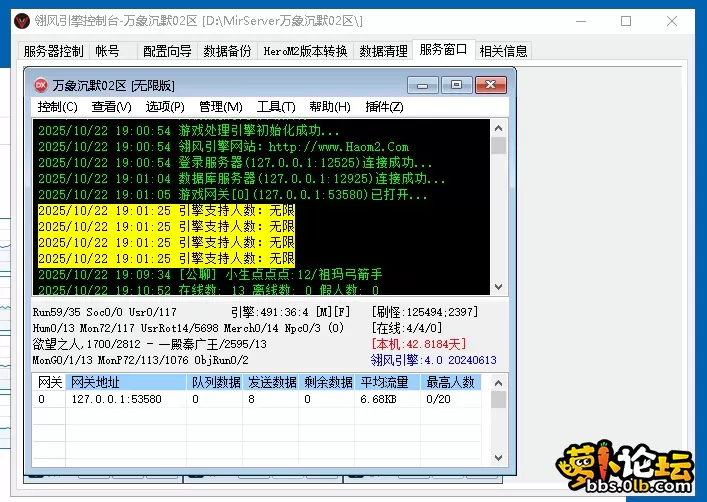Click the gateway table scroll down arrow
Image resolution: width=707 pixels, height=502 pixels.
[498, 457]
